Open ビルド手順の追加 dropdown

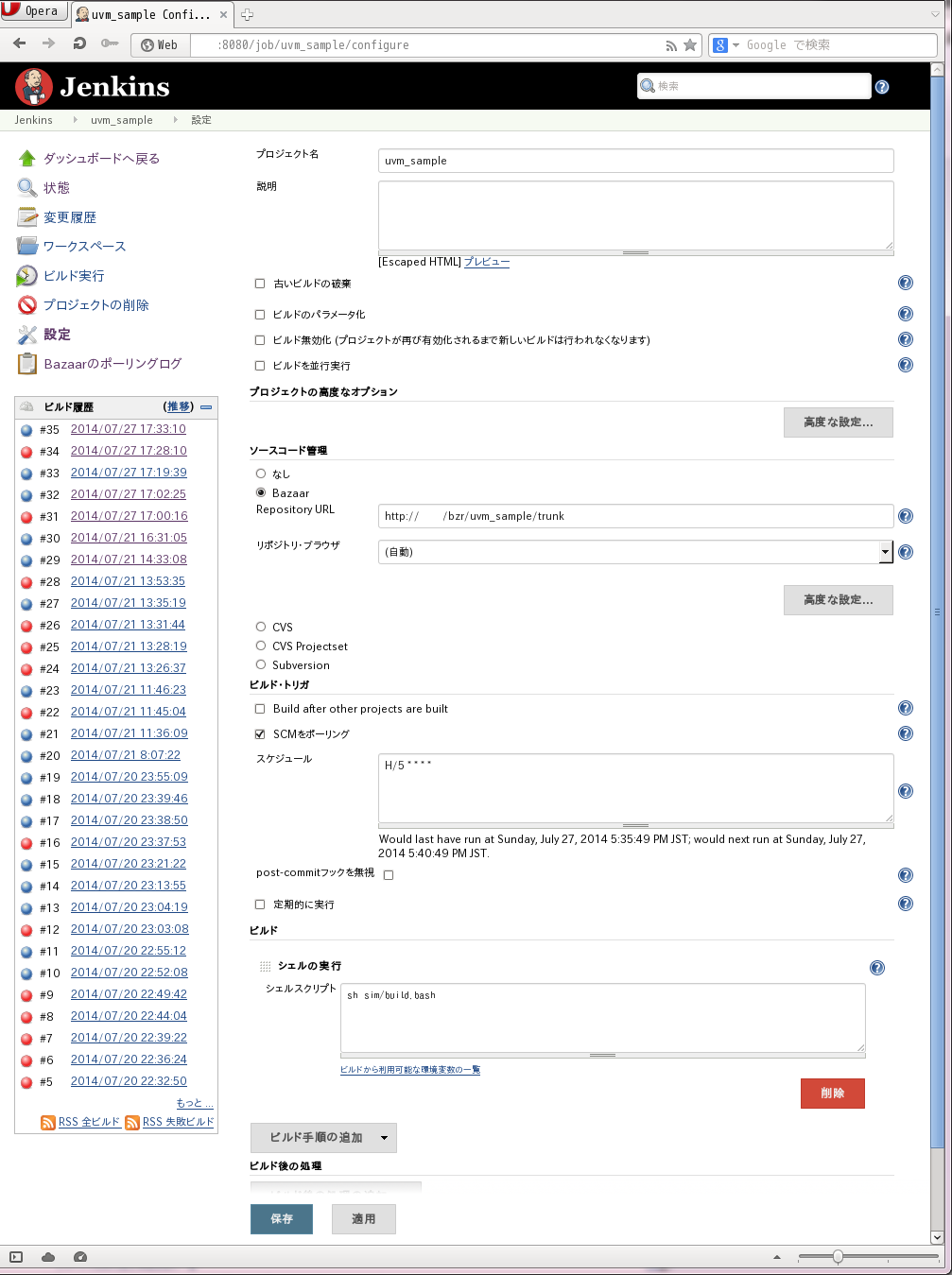pos(323,1138)
